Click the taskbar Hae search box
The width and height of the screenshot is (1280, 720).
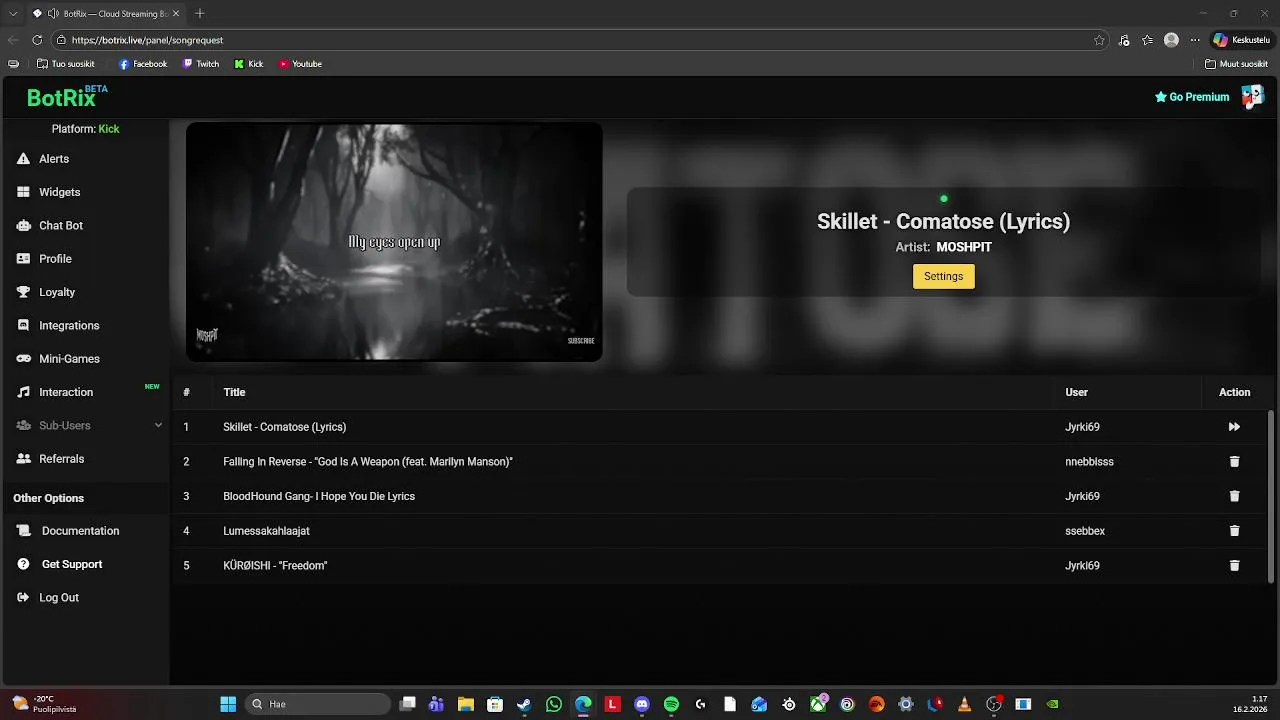pos(318,704)
